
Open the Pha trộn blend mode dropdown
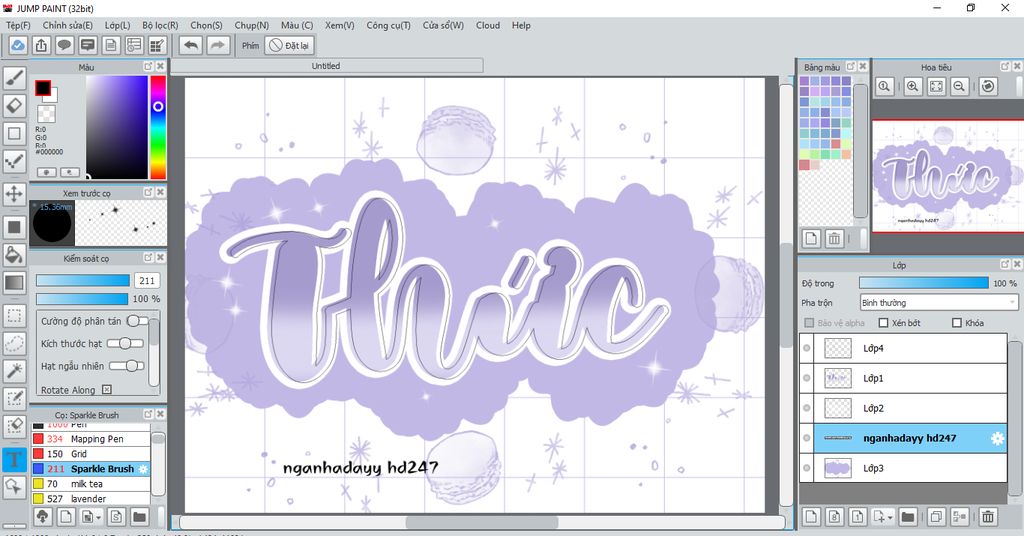[x=939, y=302]
